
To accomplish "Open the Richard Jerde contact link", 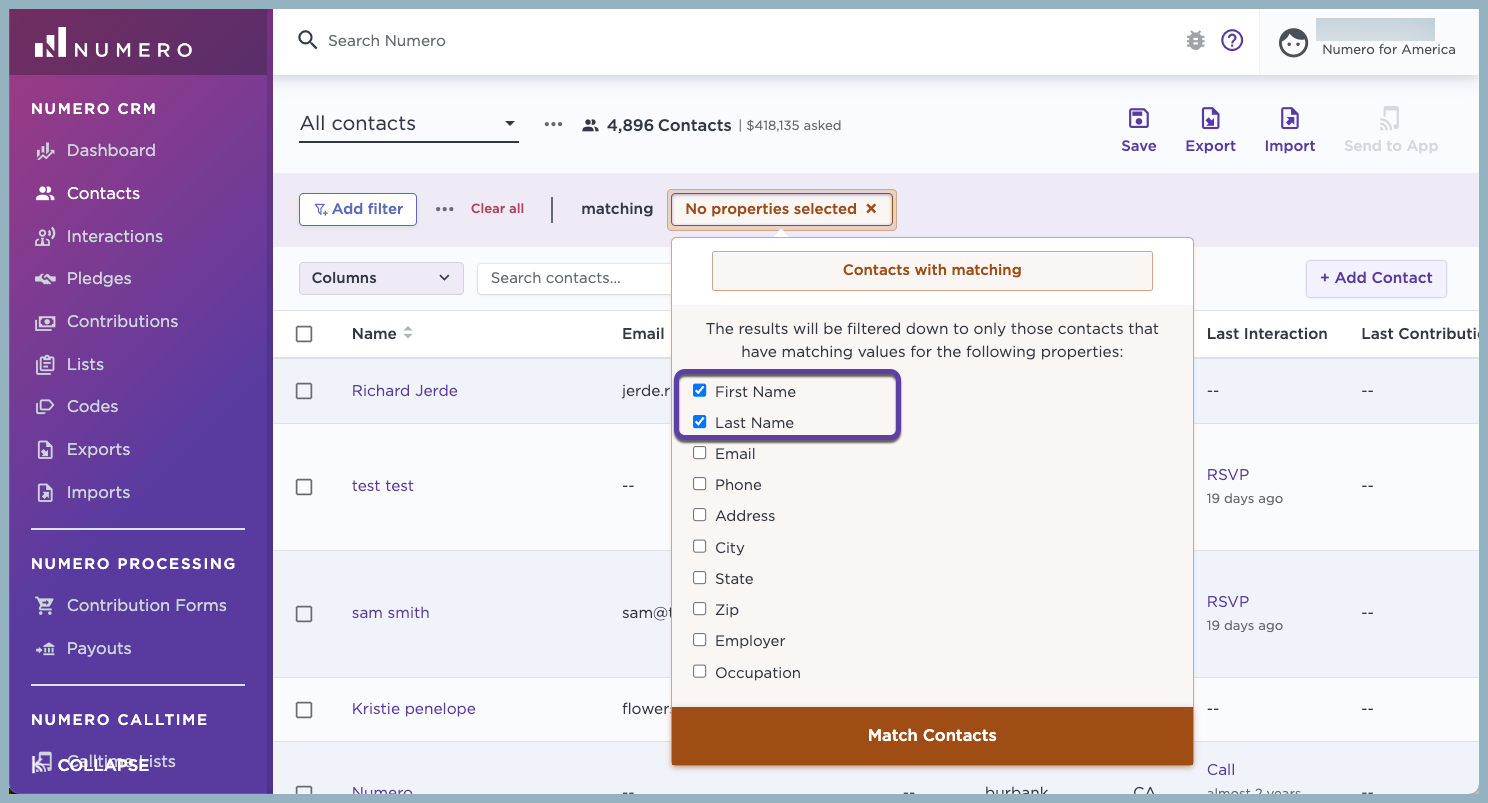I will pyautogui.click(x=405, y=391).
